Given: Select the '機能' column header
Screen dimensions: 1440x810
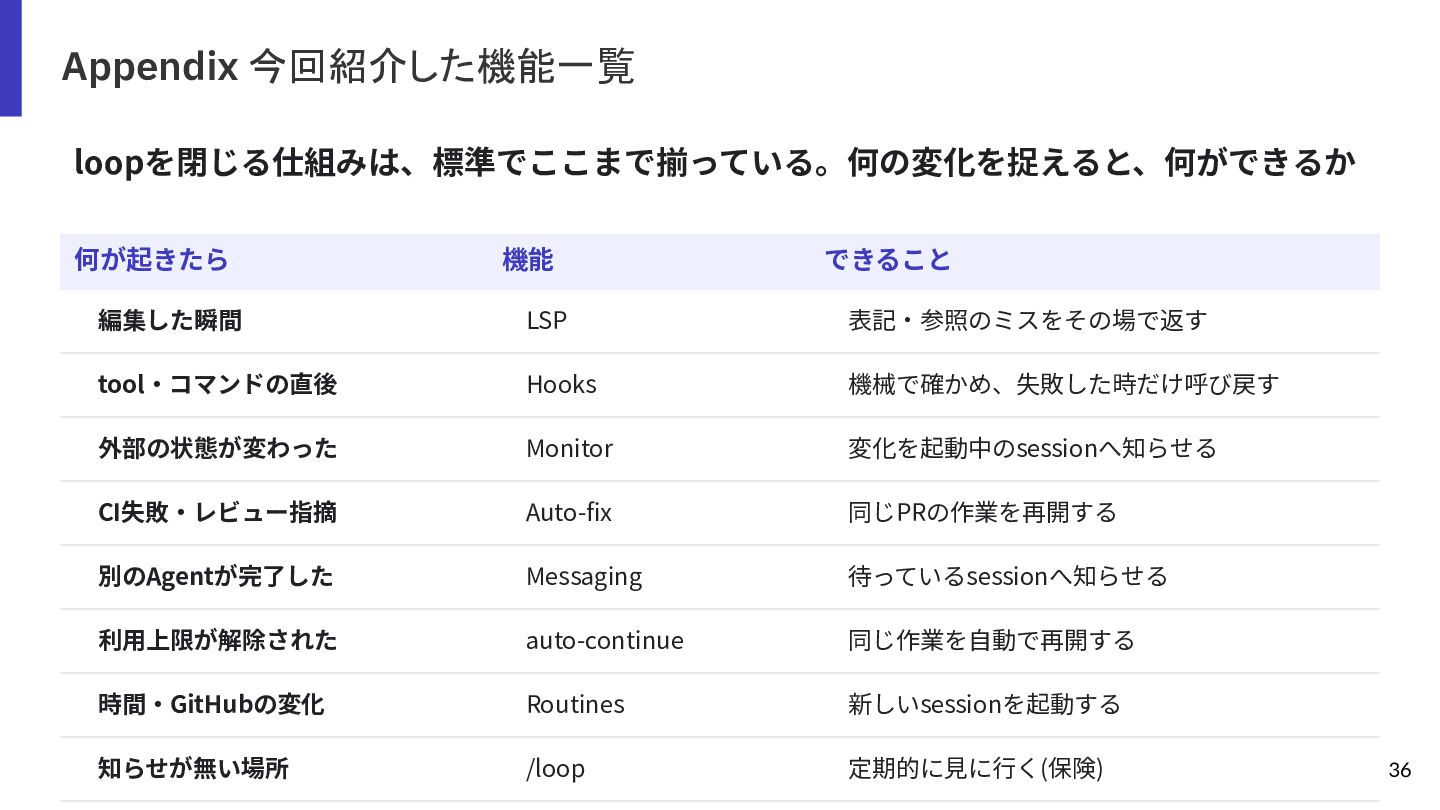Looking at the screenshot, I should click(x=527, y=260).
